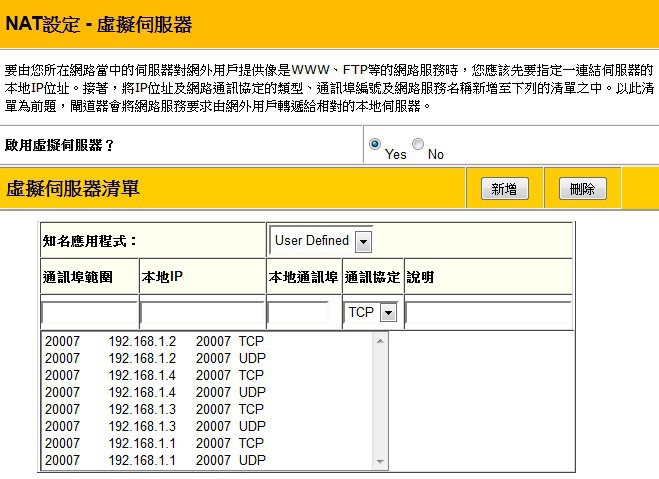This screenshot has width=659, height=479.
Task: Select the No radio button
Action: pos(418,145)
